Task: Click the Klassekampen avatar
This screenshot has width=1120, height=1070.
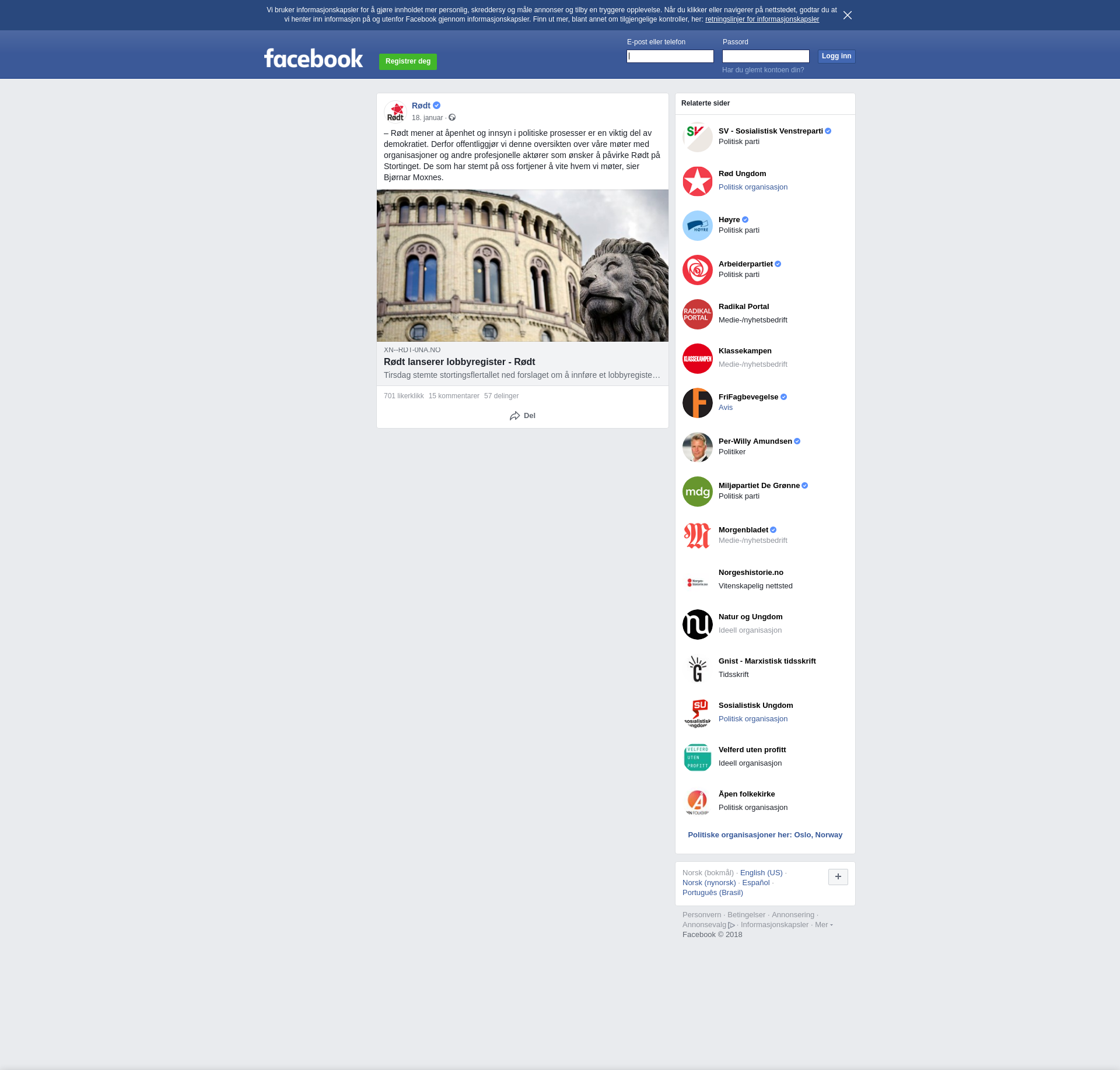Action: tap(698, 359)
